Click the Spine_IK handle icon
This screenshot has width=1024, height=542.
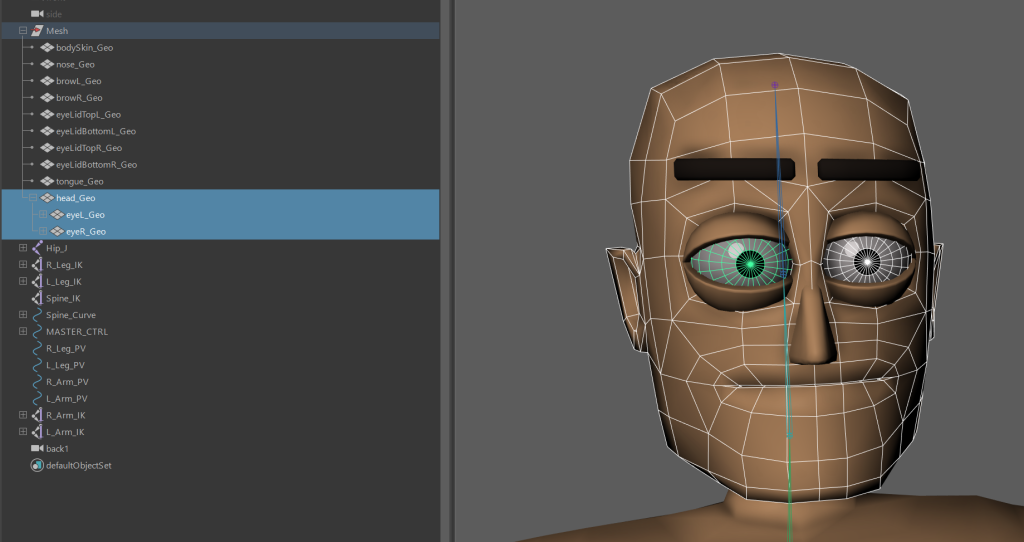(37, 298)
